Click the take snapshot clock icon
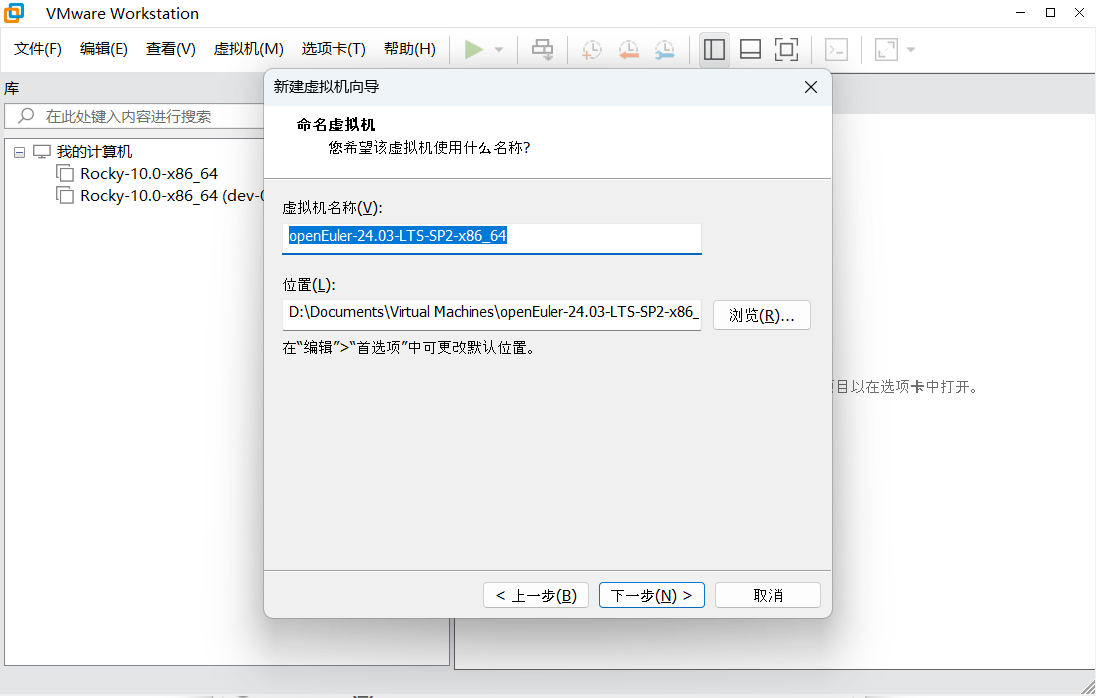This screenshot has width=1096, height=698. pyautogui.click(x=591, y=50)
